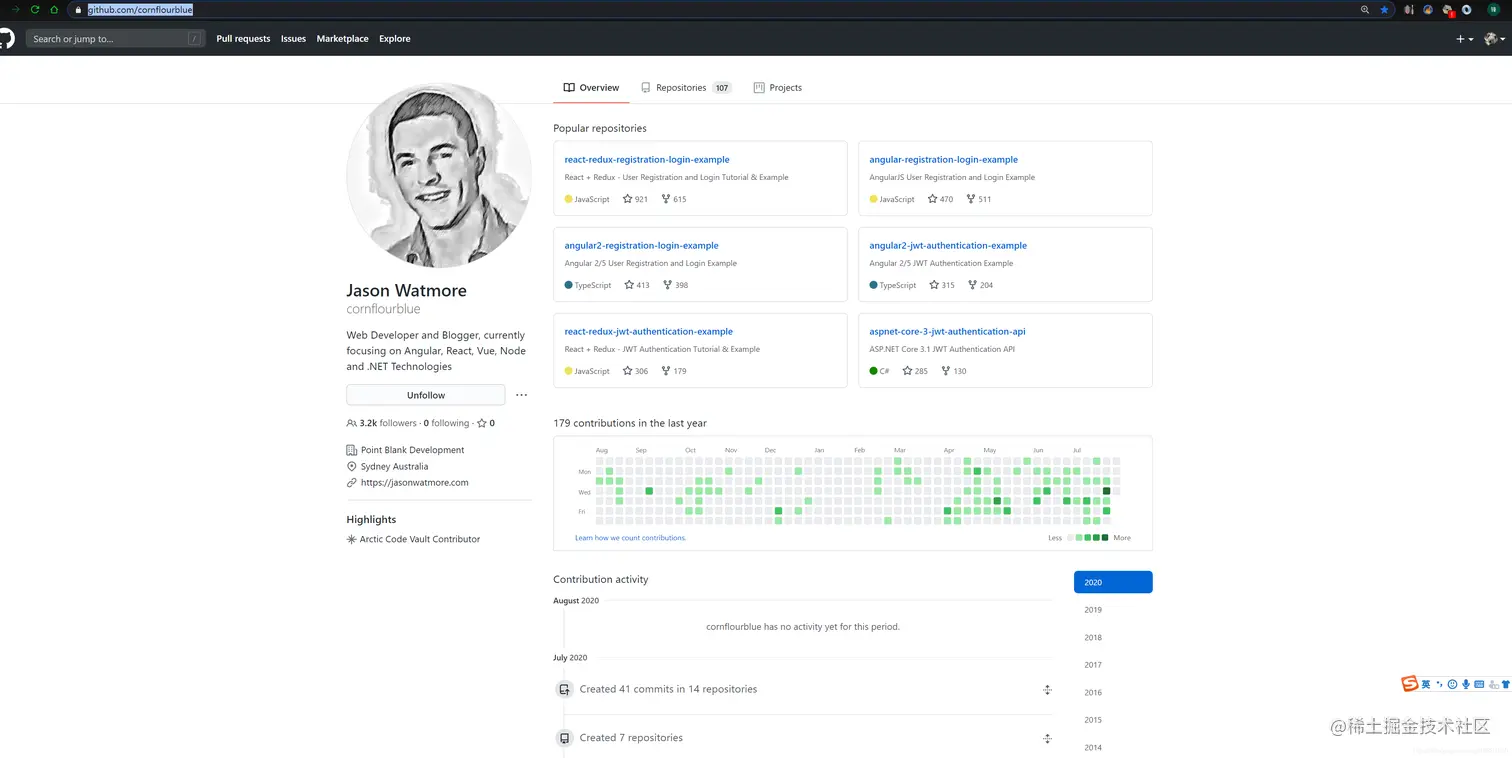Select year 2017 in contribution filter

click(x=1093, y=665)
